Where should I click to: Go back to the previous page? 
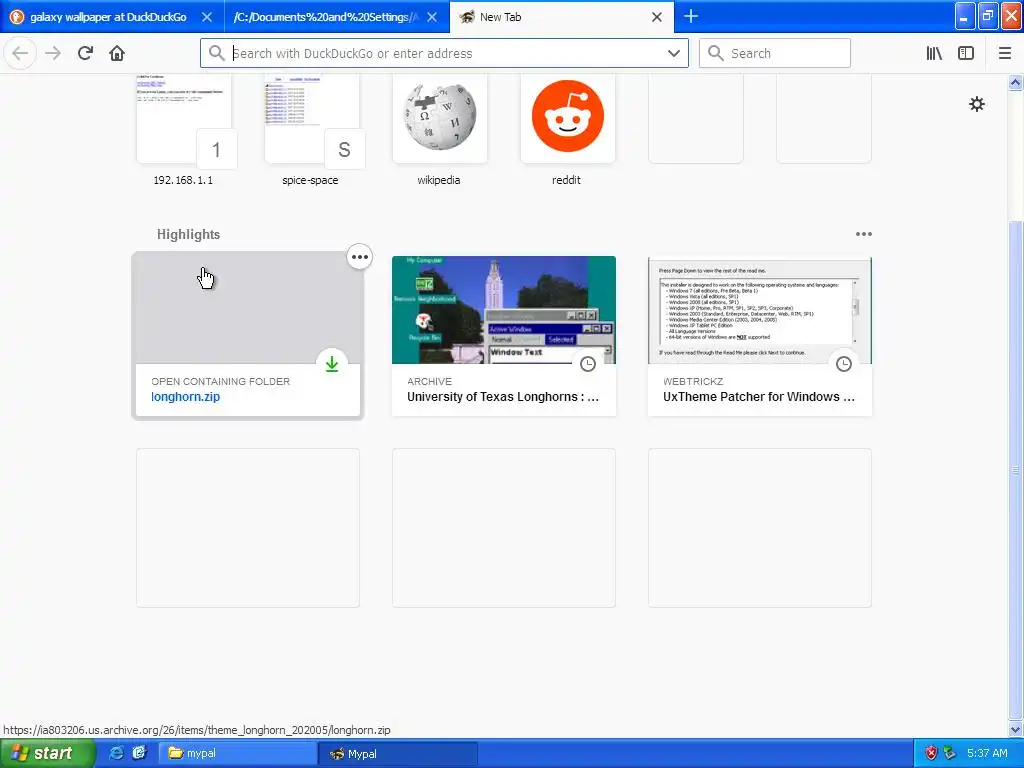(x=20, y=54)
